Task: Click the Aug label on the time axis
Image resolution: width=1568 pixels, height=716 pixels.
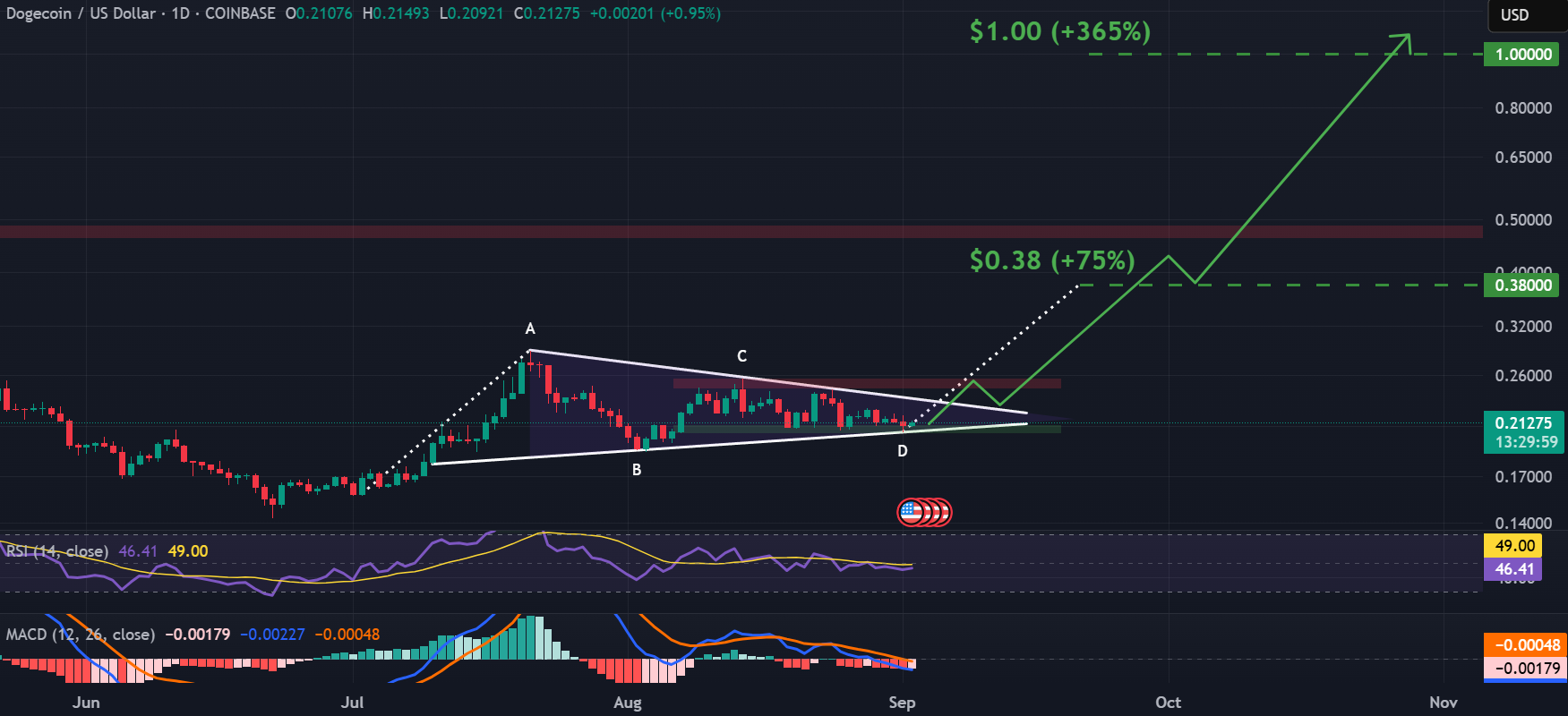Action: coord(628,703)
